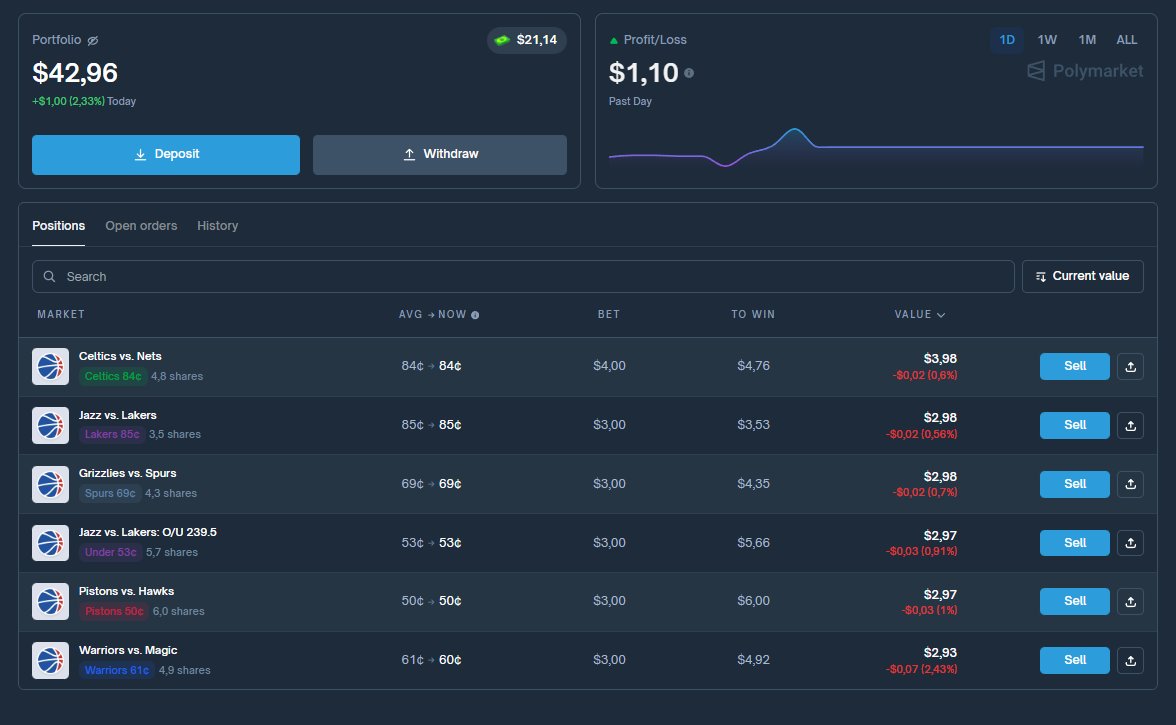Switch profit chart to ALL time view
Screen dimensions: 1176x725
(x=1127, y=40)
